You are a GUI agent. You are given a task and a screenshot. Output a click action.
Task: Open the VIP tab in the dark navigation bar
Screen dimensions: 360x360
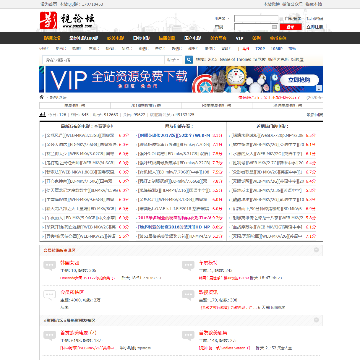pos(239,38)
